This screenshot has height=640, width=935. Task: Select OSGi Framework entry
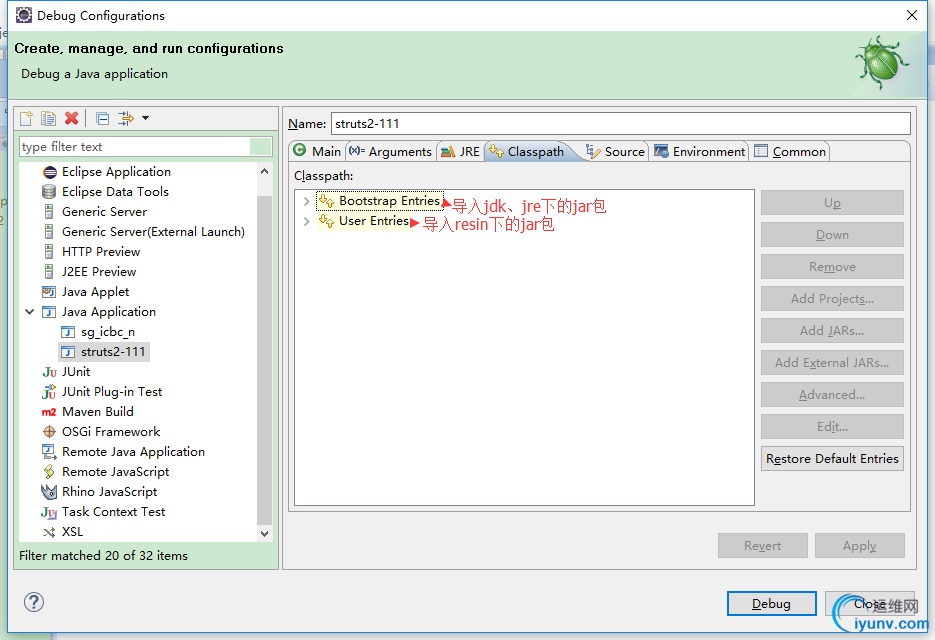tap(111, 432)
